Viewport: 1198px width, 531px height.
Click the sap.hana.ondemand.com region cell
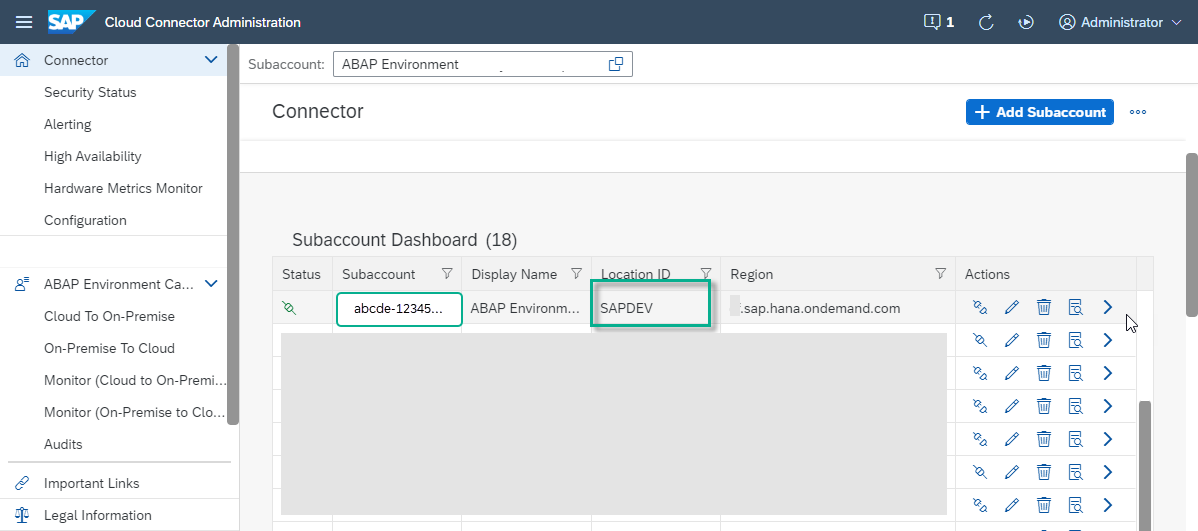coord(837,309)
